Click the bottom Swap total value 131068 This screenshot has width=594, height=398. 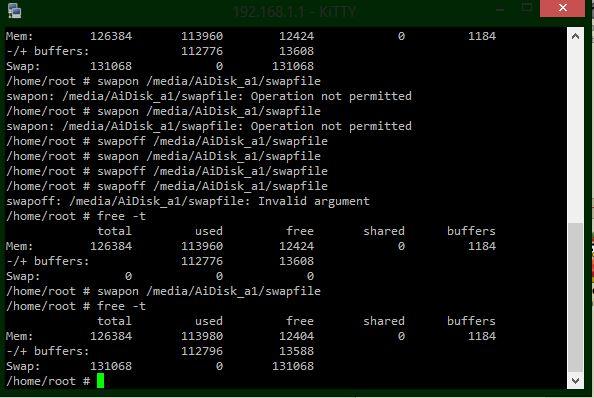click(111, 366)
